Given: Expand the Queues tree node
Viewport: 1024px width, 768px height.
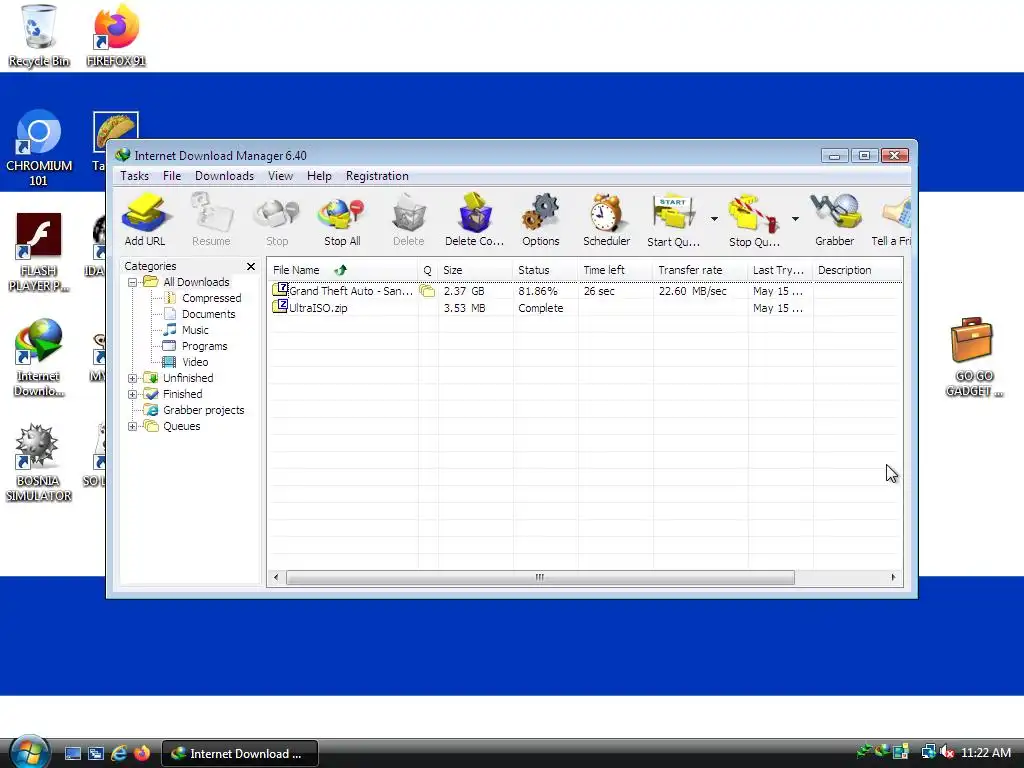Looking at the screenshot, I should tap(133, 426).
